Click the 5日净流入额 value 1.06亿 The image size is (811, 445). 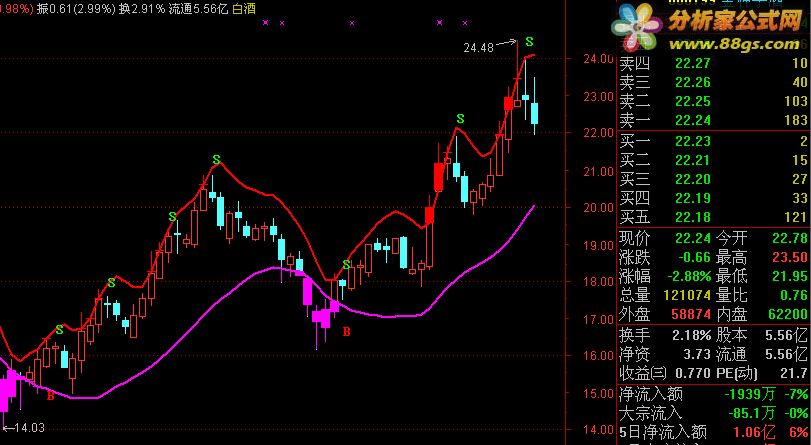[x=754, y=432]
